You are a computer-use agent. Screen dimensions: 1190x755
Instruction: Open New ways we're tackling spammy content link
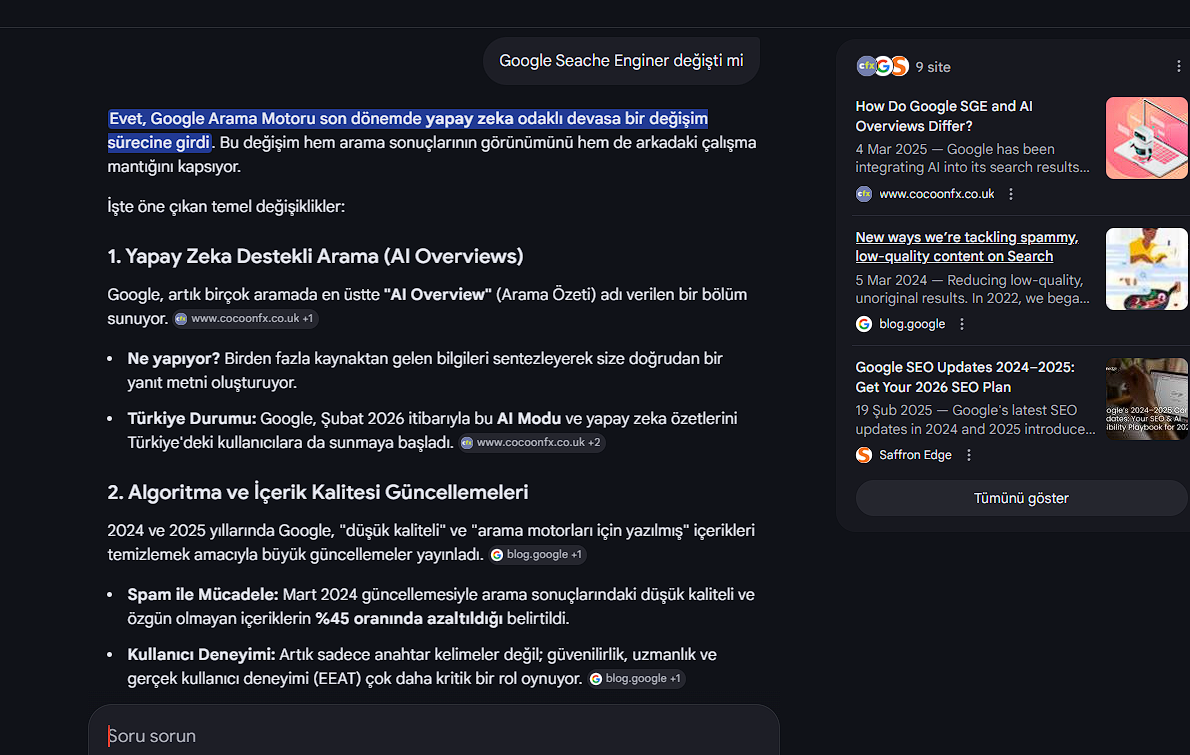[966, 247]
